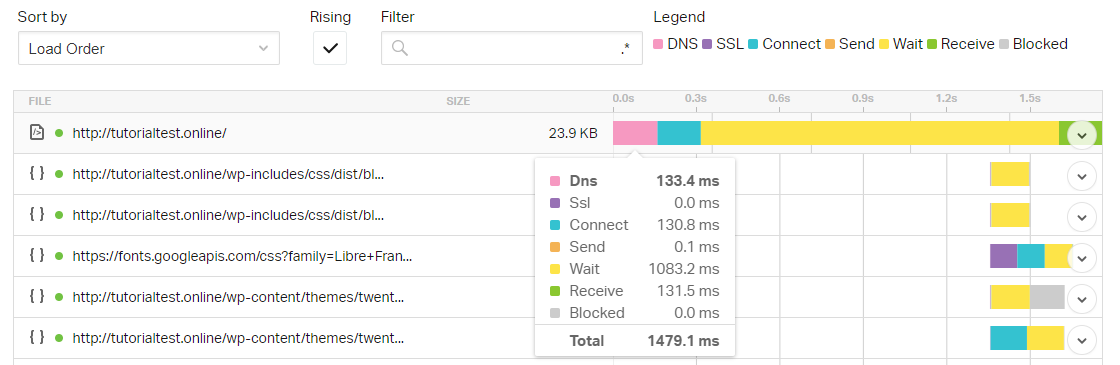Click the pink DNS legend swatch
The height and width of the screenshot is (365, 1120).
[x=659, y=44]
